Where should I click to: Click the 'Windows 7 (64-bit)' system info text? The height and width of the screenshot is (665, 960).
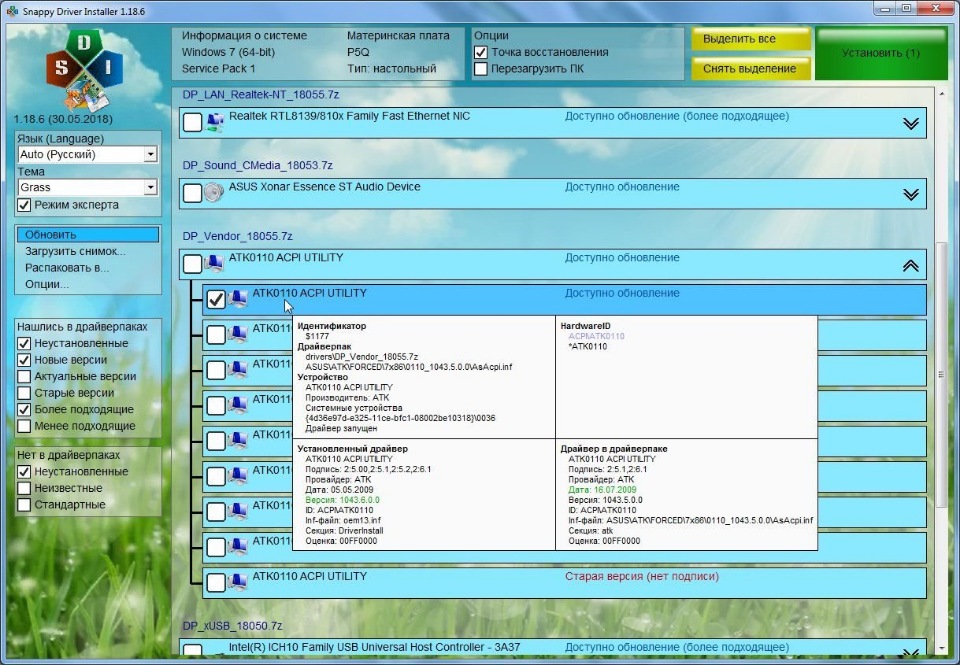tap(228, 52)
